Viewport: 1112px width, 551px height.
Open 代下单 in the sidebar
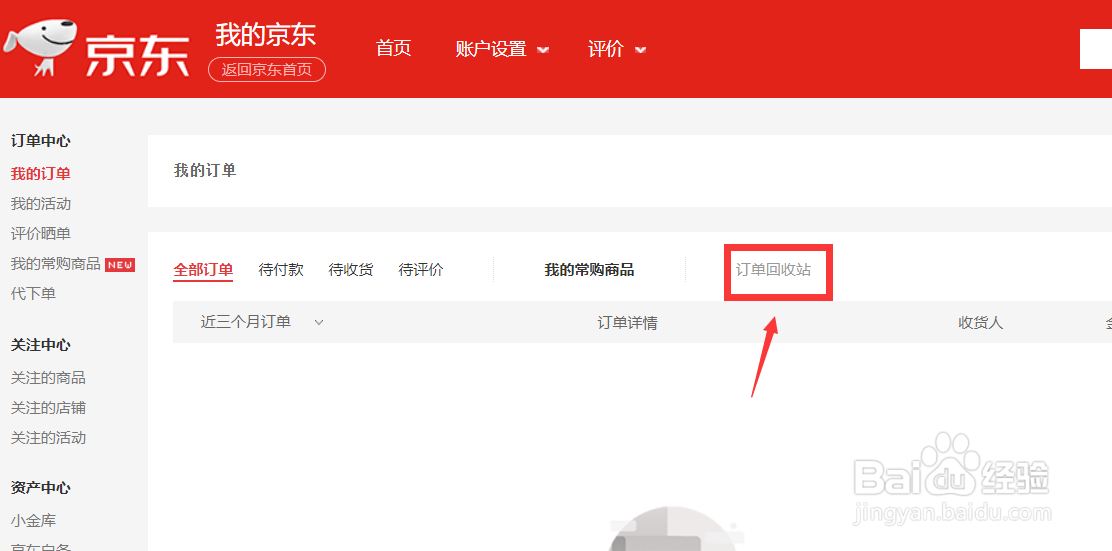click(33, 294)
